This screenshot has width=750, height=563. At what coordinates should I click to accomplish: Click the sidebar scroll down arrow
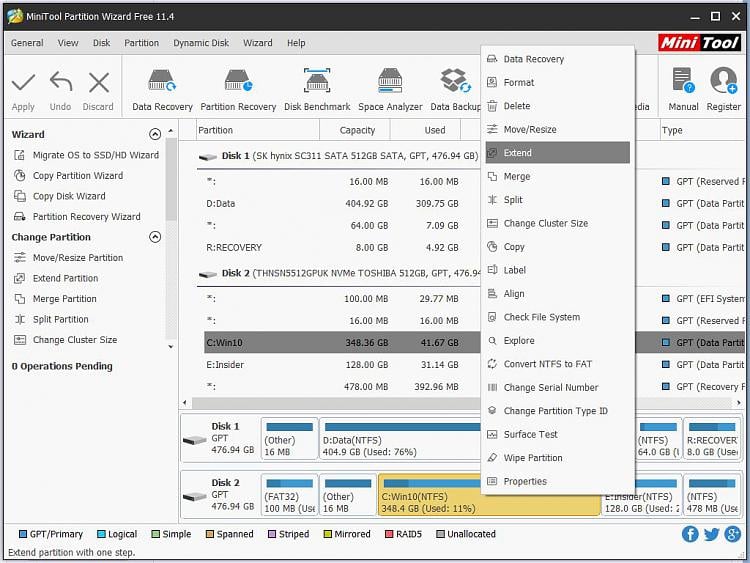click(171, 347)
